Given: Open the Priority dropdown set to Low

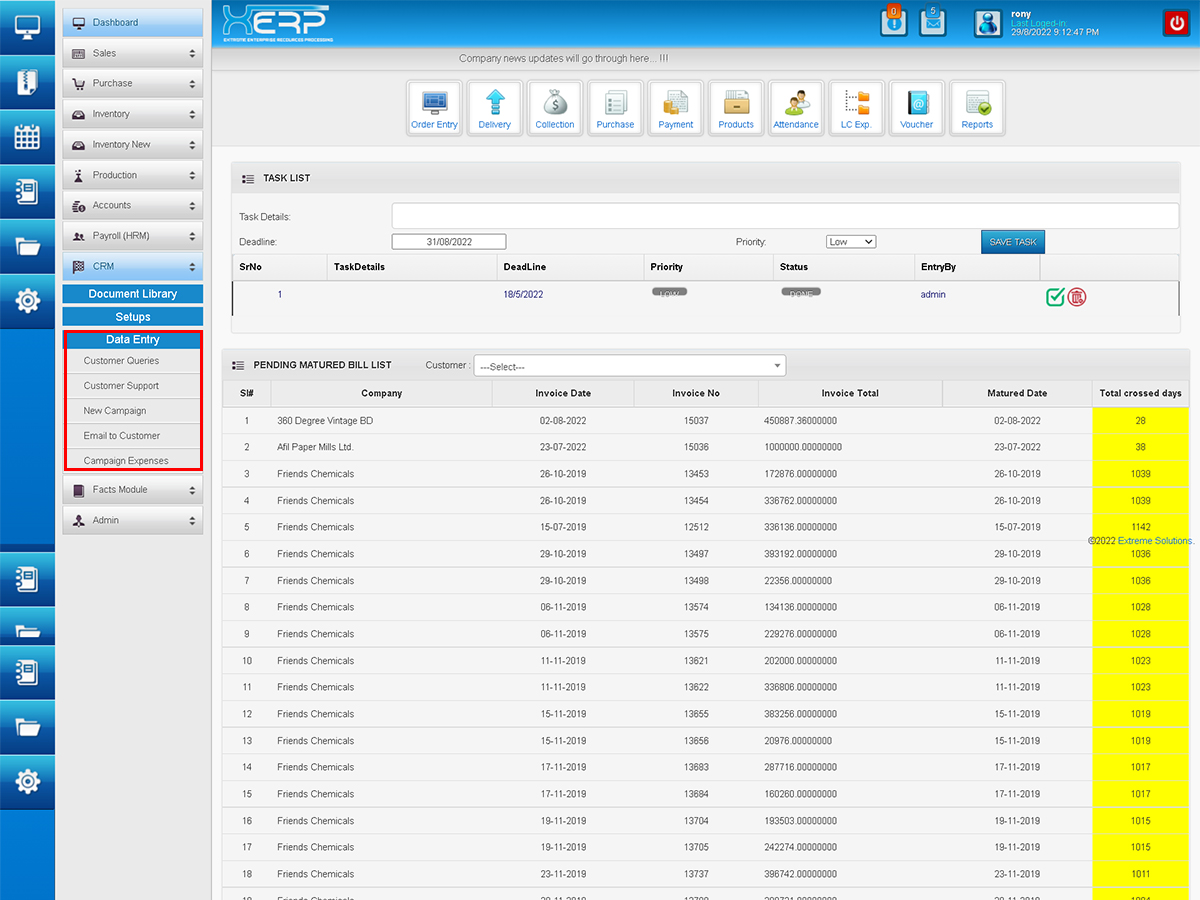Looking at the screenshot, I should pyautogui.click(x=851, y=242).
